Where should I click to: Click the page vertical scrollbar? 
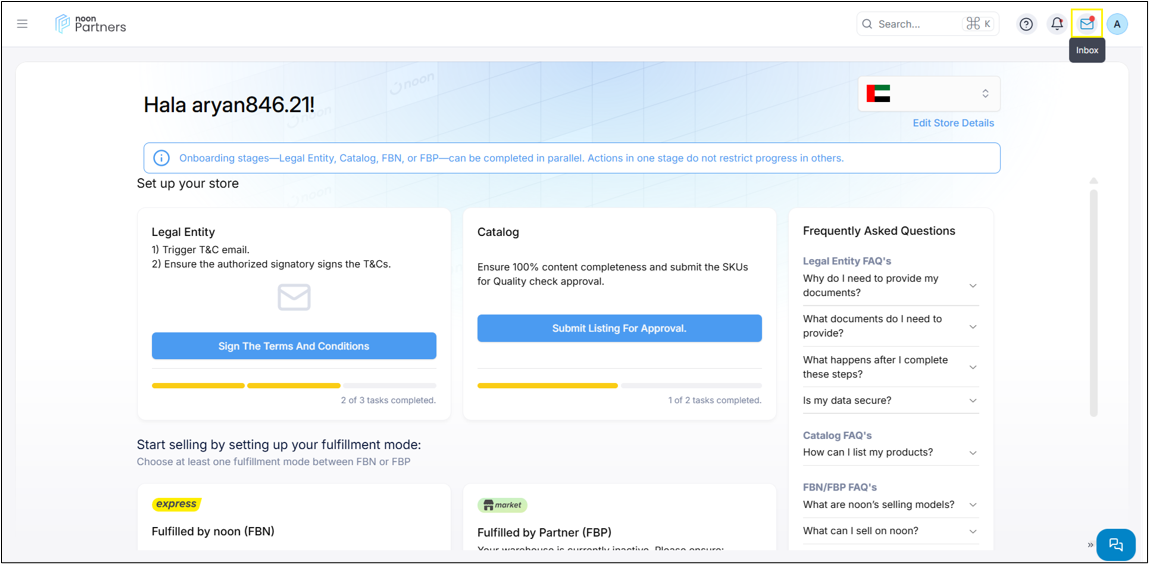point(1094,302)
